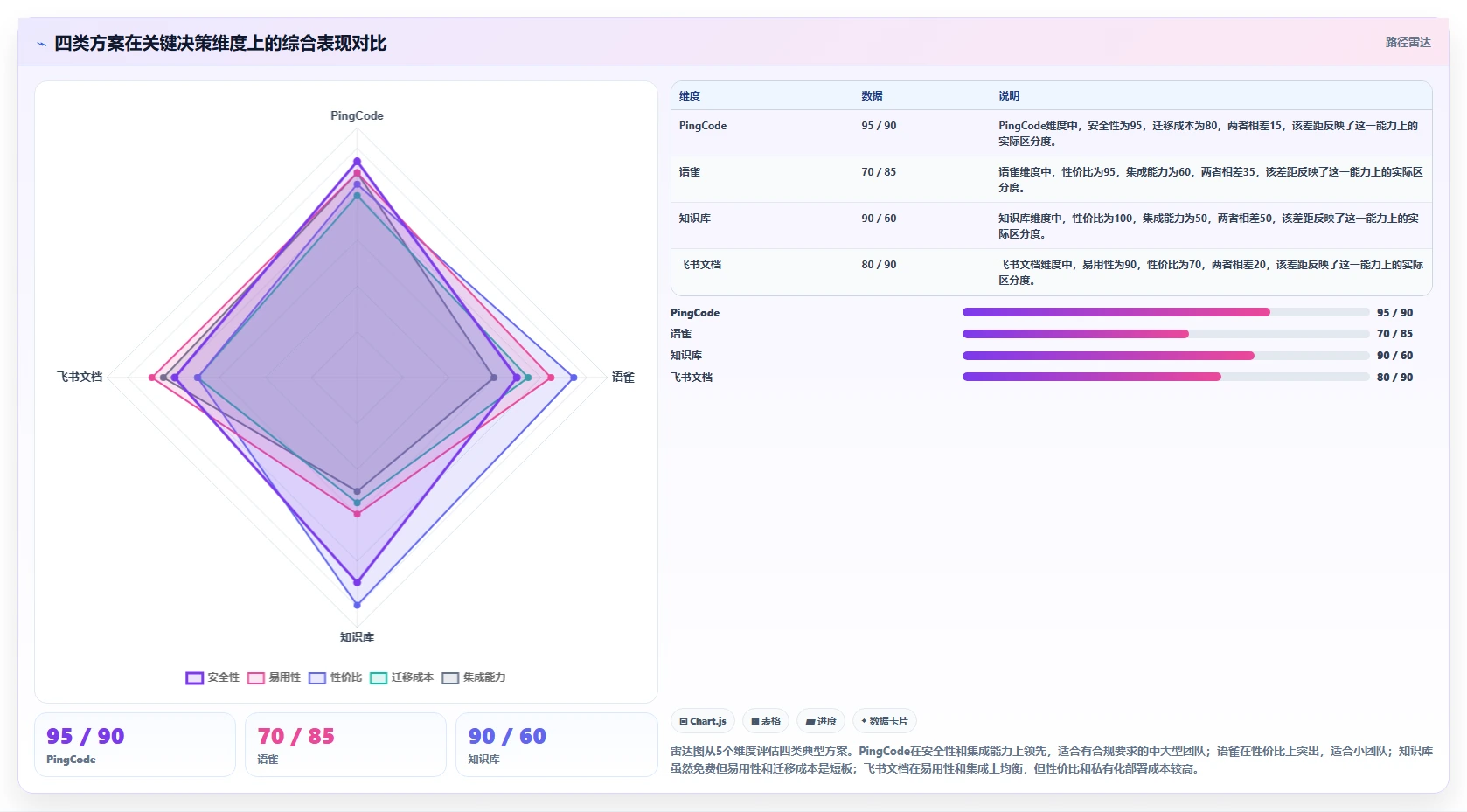Viewport: 1467px width, 812px height.
Task: Toggle the 安全性 legend series
Action: pyautogui.click(x=212, y=677)
